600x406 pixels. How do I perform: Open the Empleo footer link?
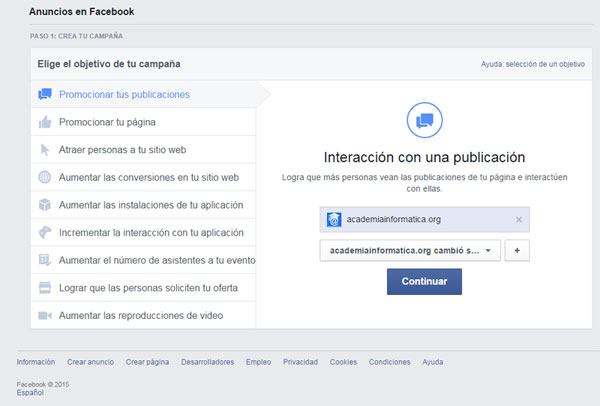(258, 362)
